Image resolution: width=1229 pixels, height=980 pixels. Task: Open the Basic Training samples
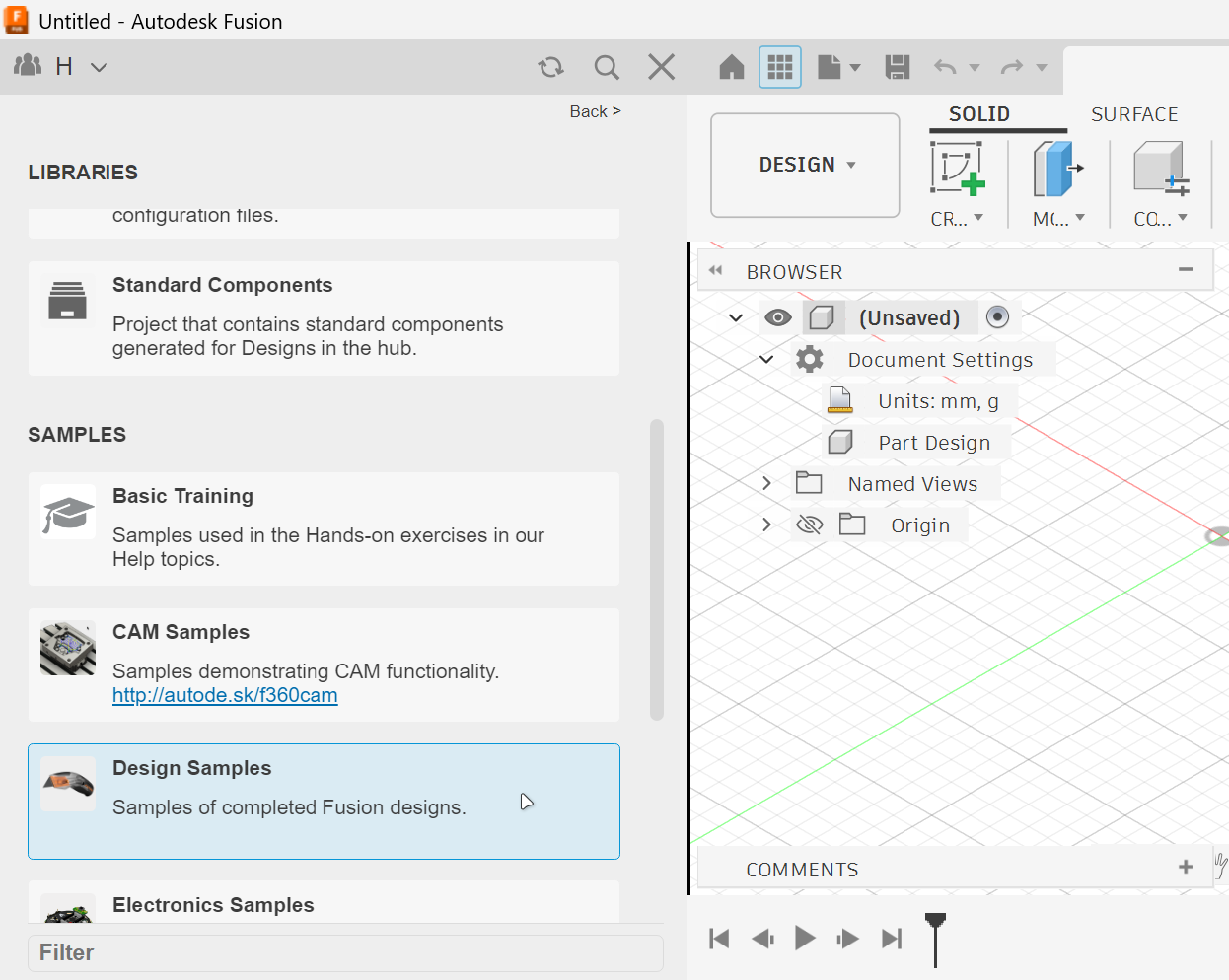pos(324,529)
